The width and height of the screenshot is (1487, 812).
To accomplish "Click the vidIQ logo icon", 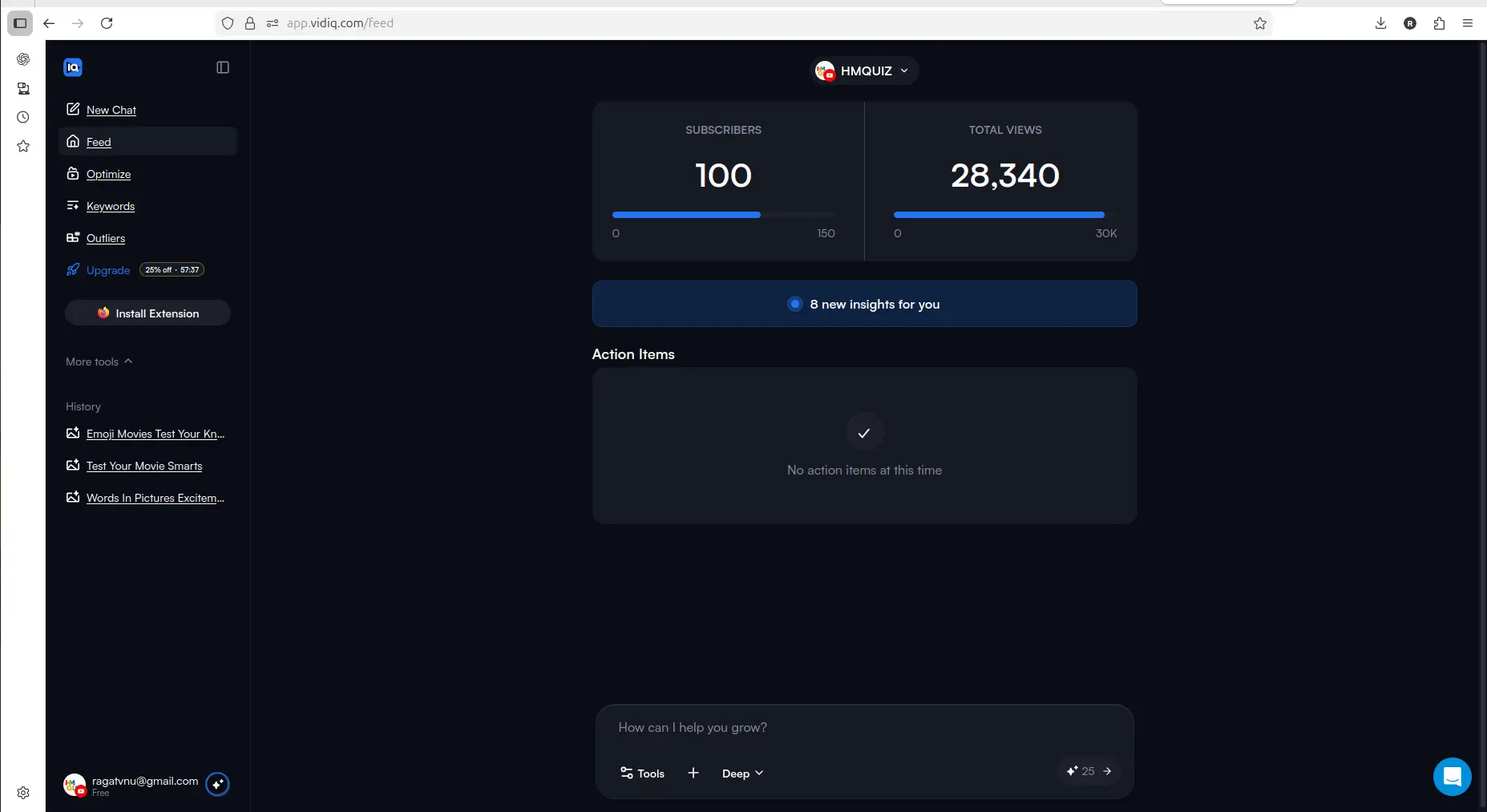I will [73, 67].
